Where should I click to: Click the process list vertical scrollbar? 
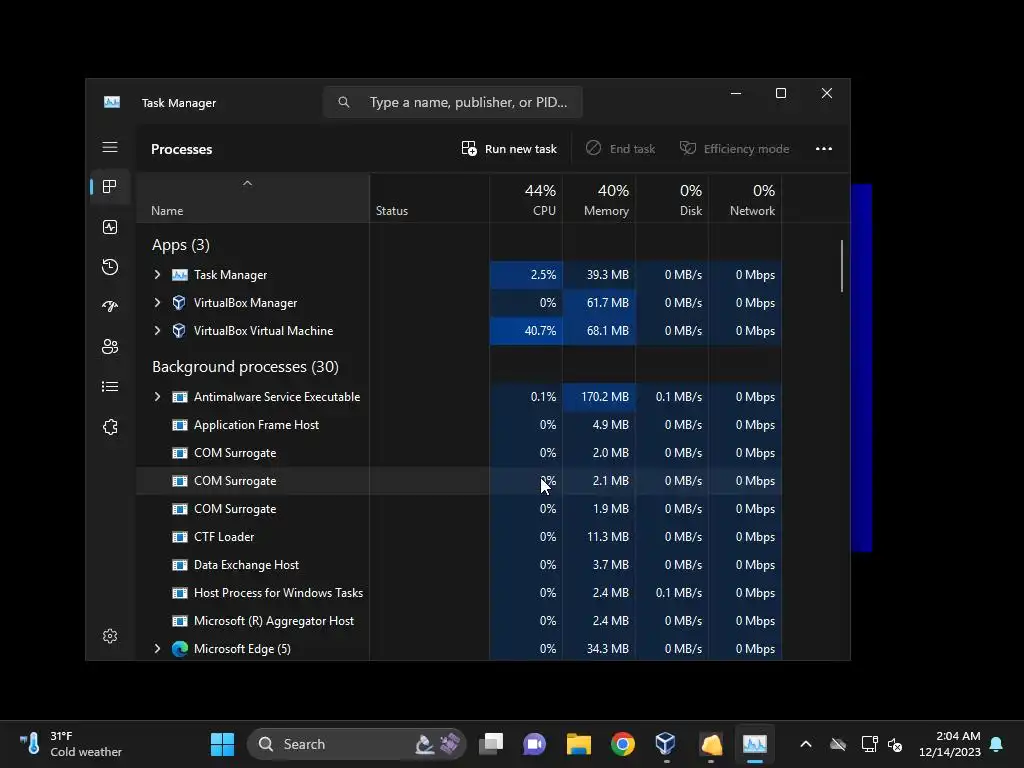842,266
